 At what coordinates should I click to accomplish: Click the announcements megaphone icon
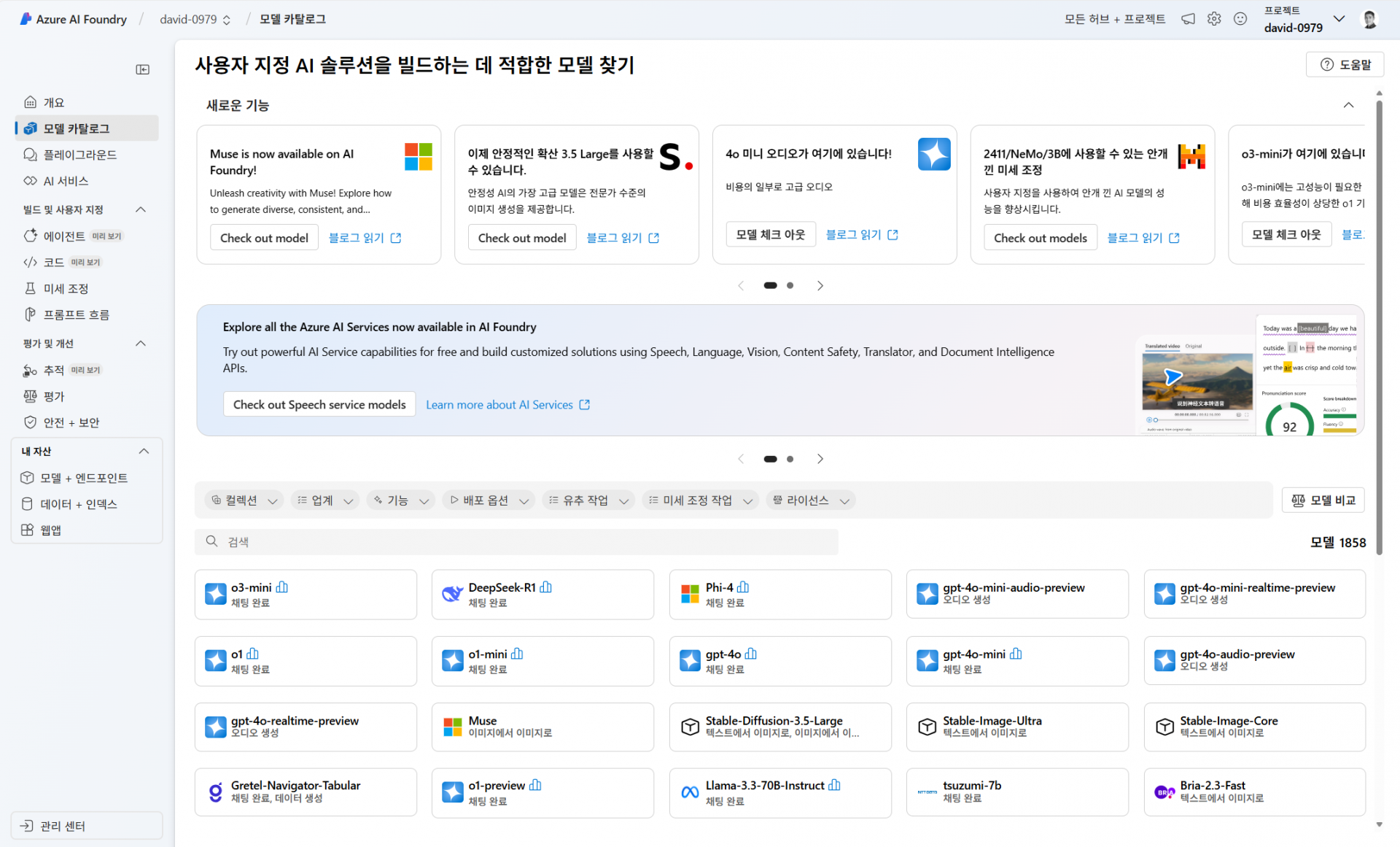pyautogui.click(x=1188, y=19)
